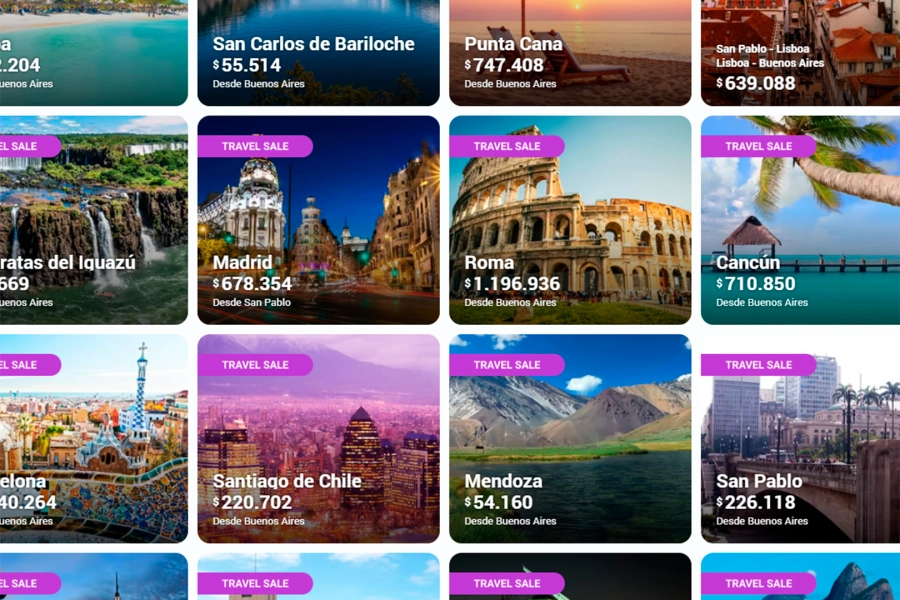Viewport: 900px width, 600px height.
Task: Select the Punta Cana price $747.408
Action: click(x=504, y=65)
